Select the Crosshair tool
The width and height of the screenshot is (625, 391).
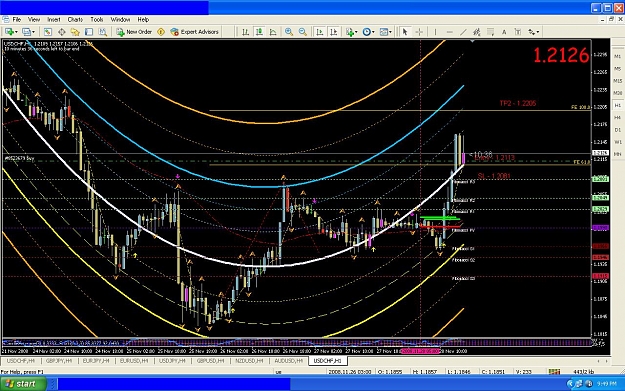pos(419,32)
